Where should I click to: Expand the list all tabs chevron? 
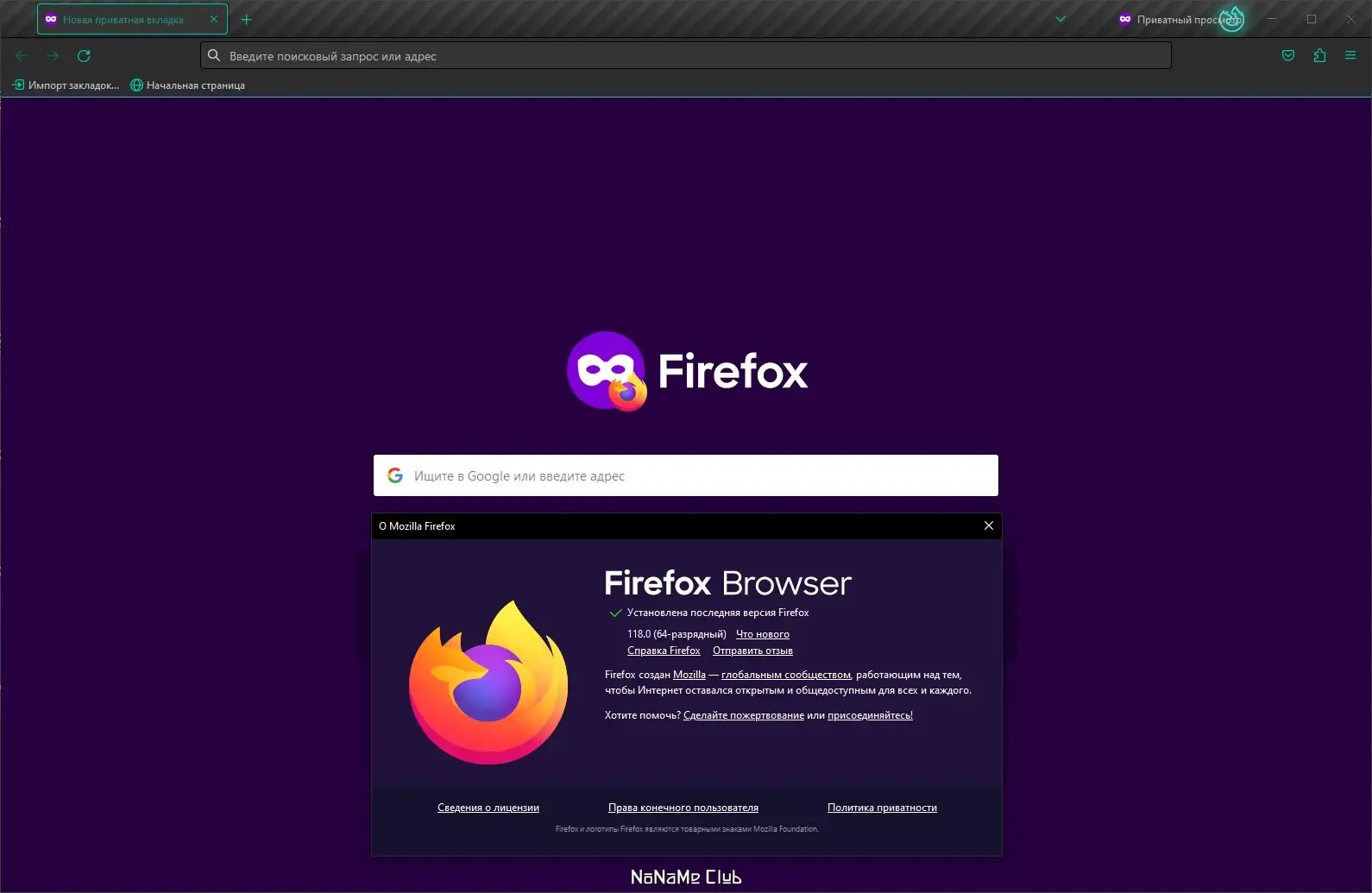click(1060, 19)
